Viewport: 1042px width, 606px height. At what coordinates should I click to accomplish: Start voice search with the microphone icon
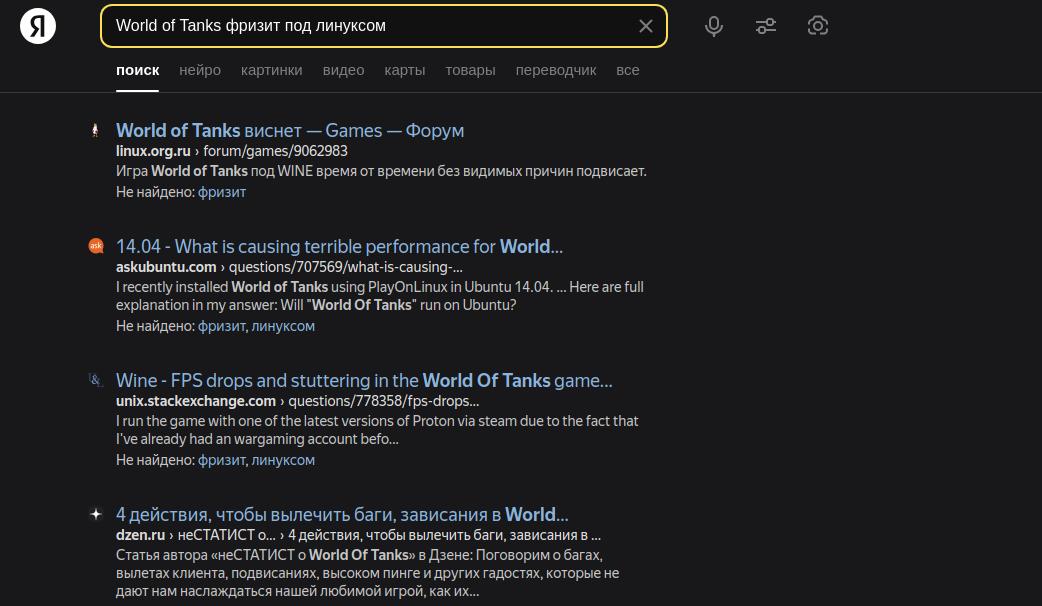coord(714,26)
